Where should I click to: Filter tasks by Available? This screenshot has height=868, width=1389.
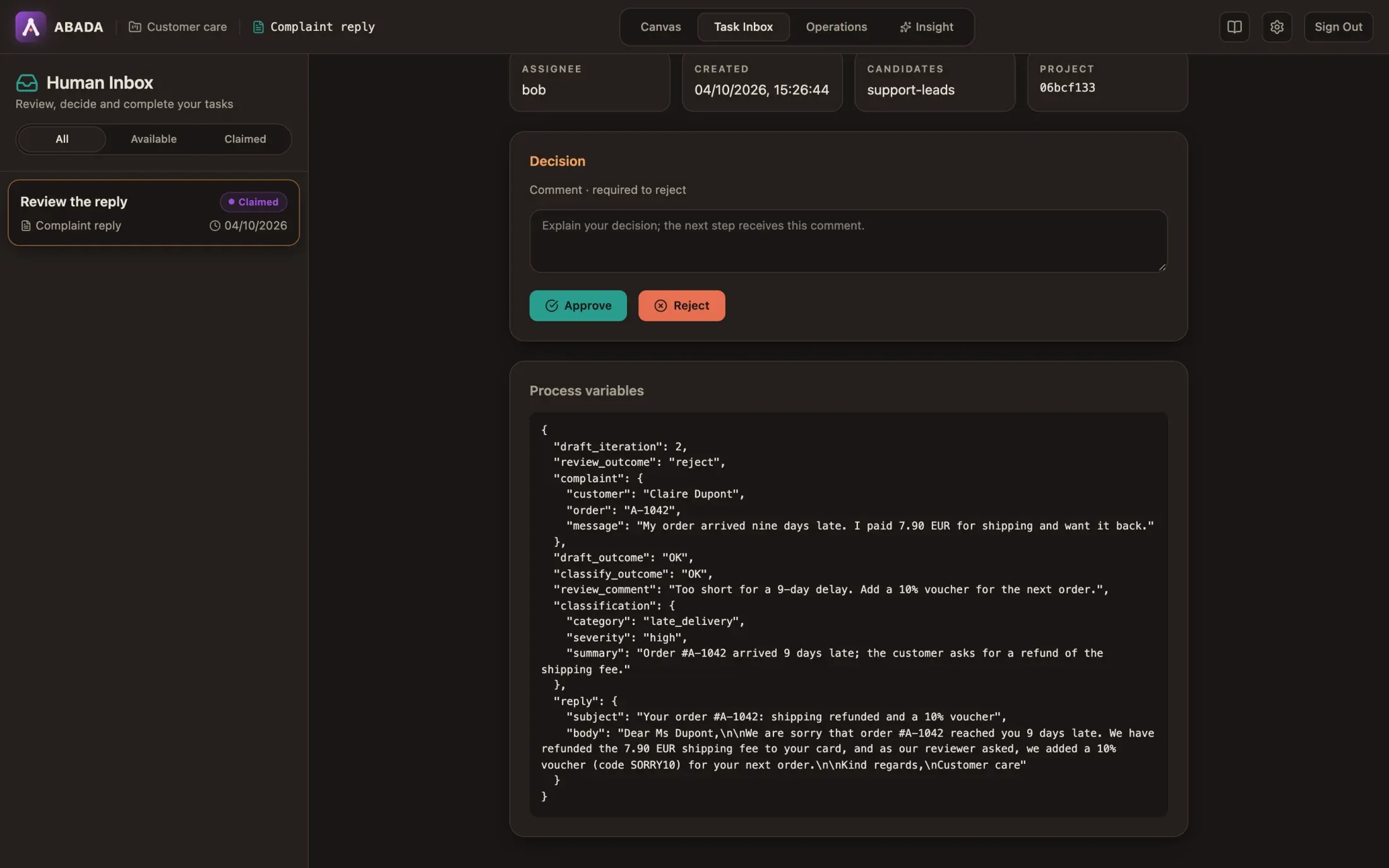click(153, 139)
